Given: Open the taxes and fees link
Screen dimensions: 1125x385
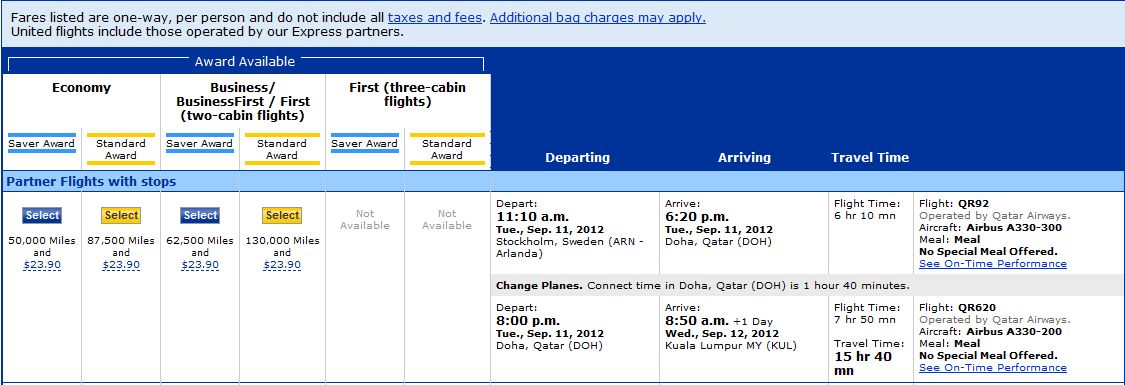Looking at the screenshot, I should pyautogui.click(x=435, y=18).
